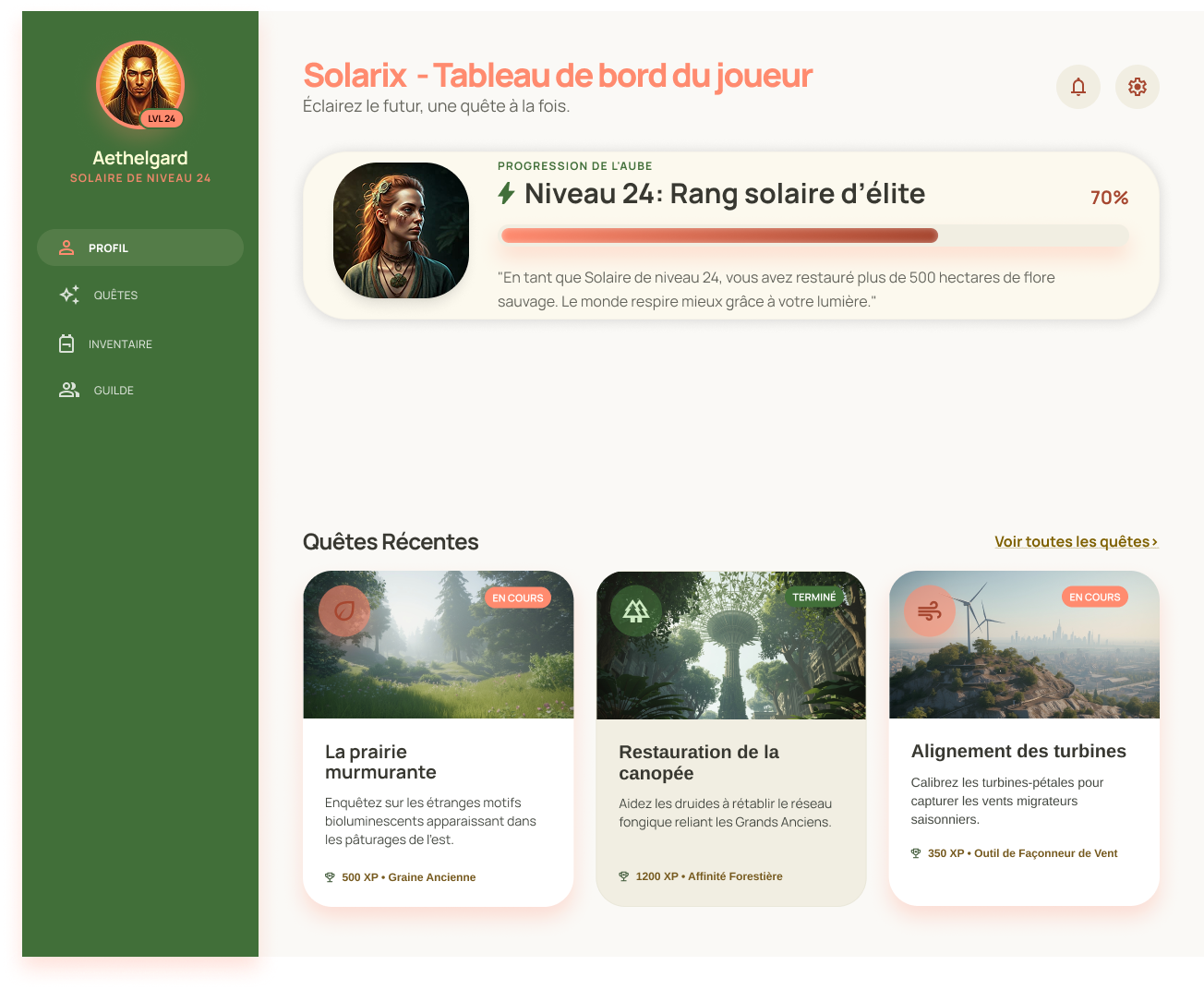The image size is (1204, 990).
Task: Click the sparkle icon next to Quêtes
Action: click(x=69, y=295)
